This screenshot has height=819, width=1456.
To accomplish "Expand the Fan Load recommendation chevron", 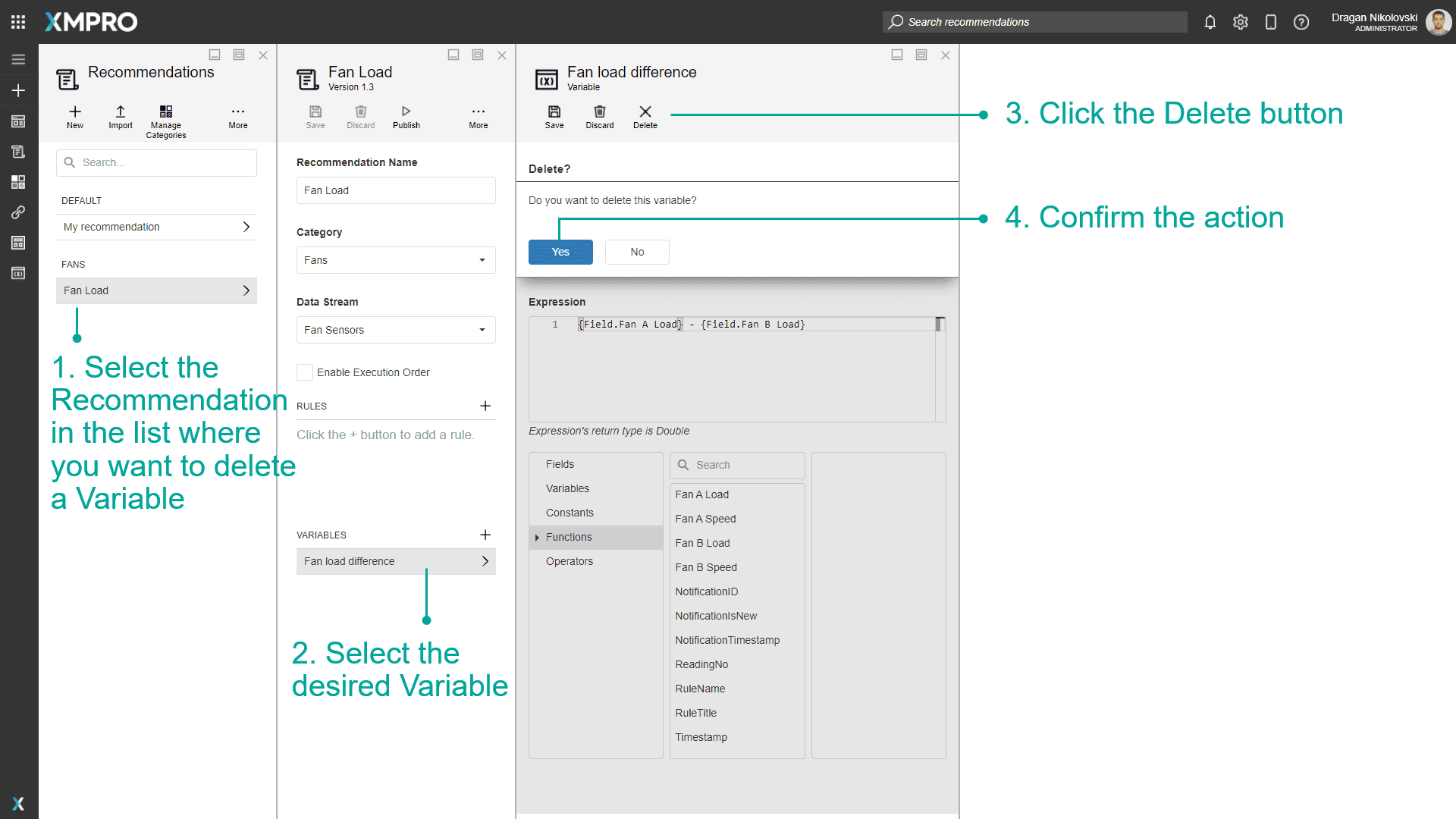I will point(246,290).
